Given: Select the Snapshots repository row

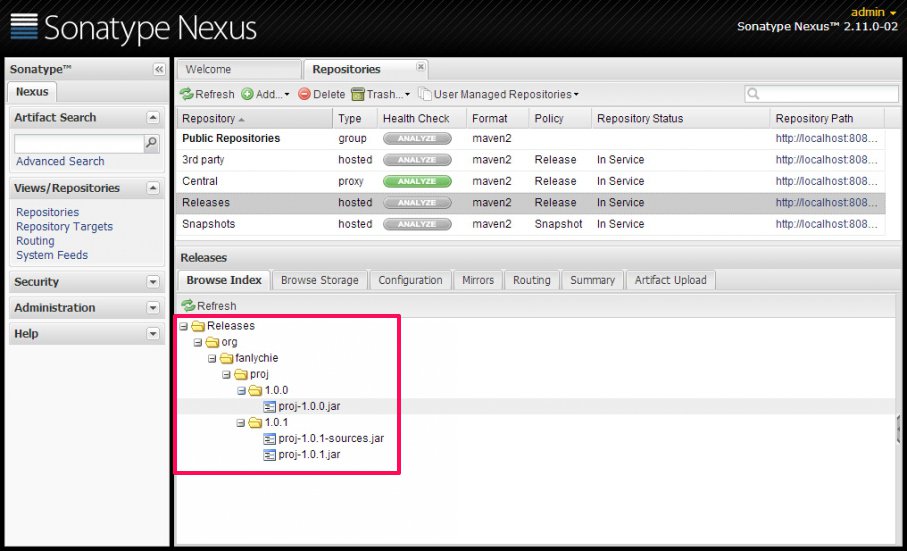Looking at the screenshot, I should (530, 224).
